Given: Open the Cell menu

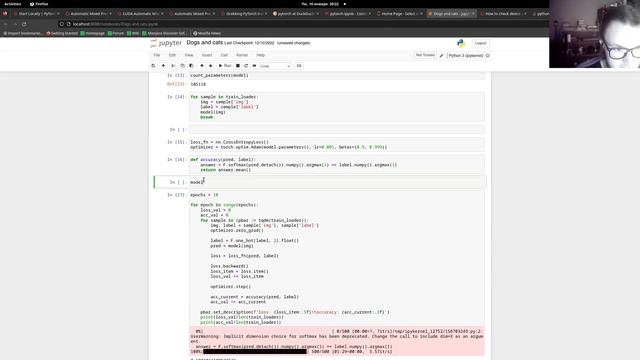Looking at the screenshot, I should tap(224, 55).
